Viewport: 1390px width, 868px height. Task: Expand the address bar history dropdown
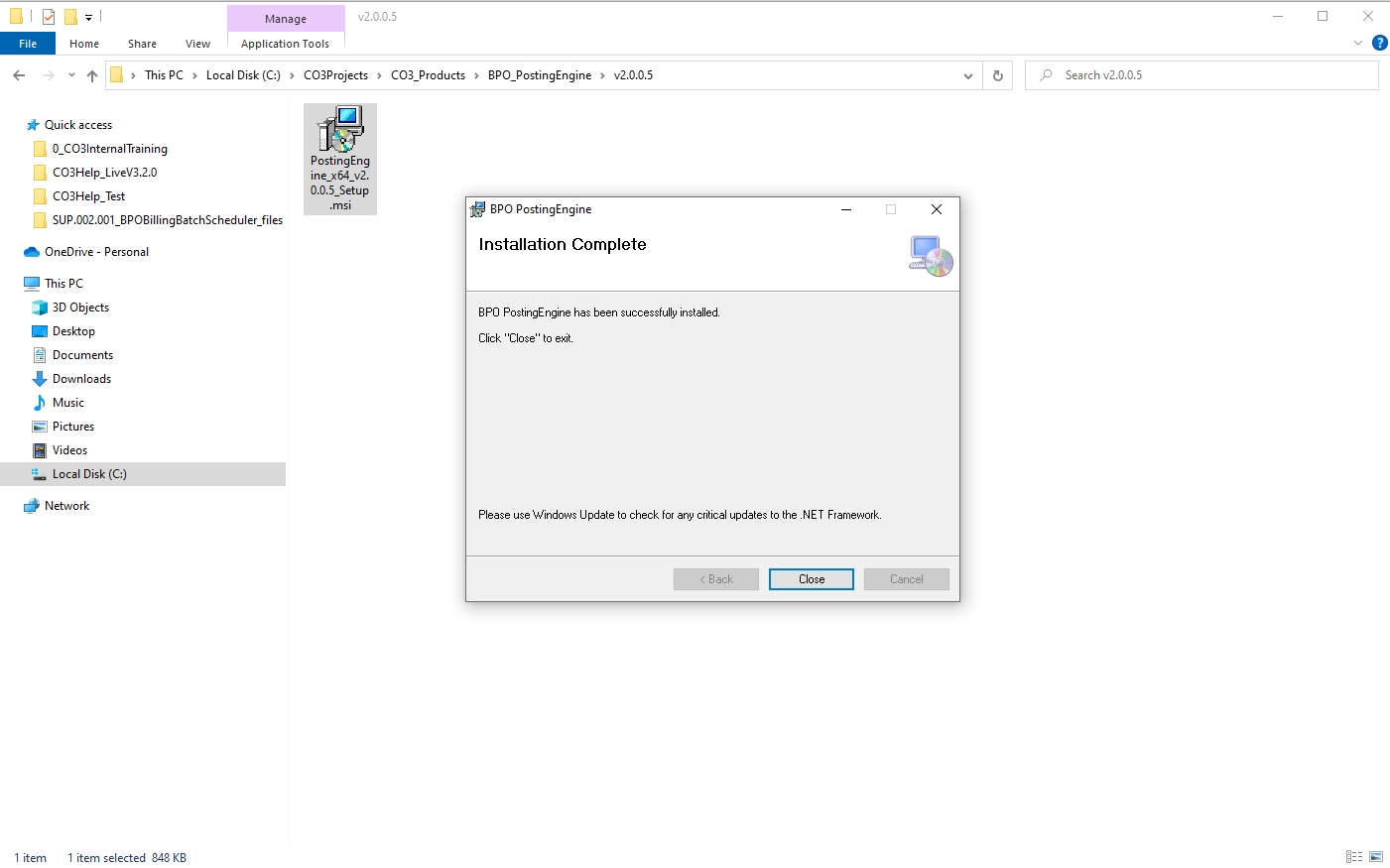[968, 75]
